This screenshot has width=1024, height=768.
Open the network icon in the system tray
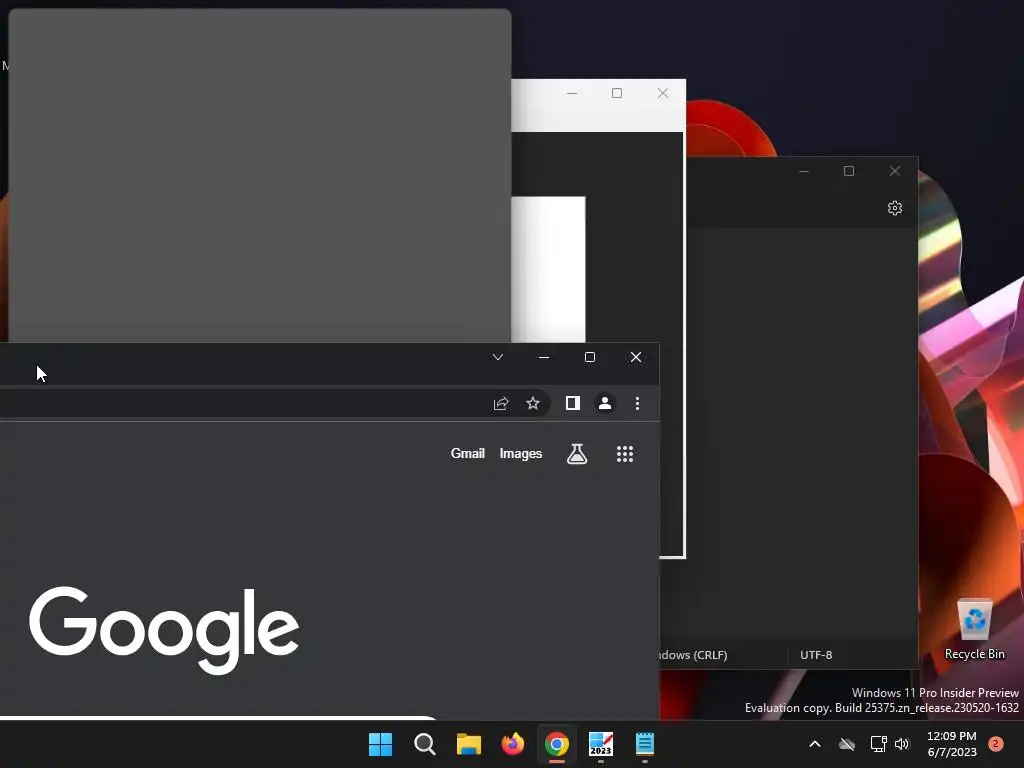(878, 744)
